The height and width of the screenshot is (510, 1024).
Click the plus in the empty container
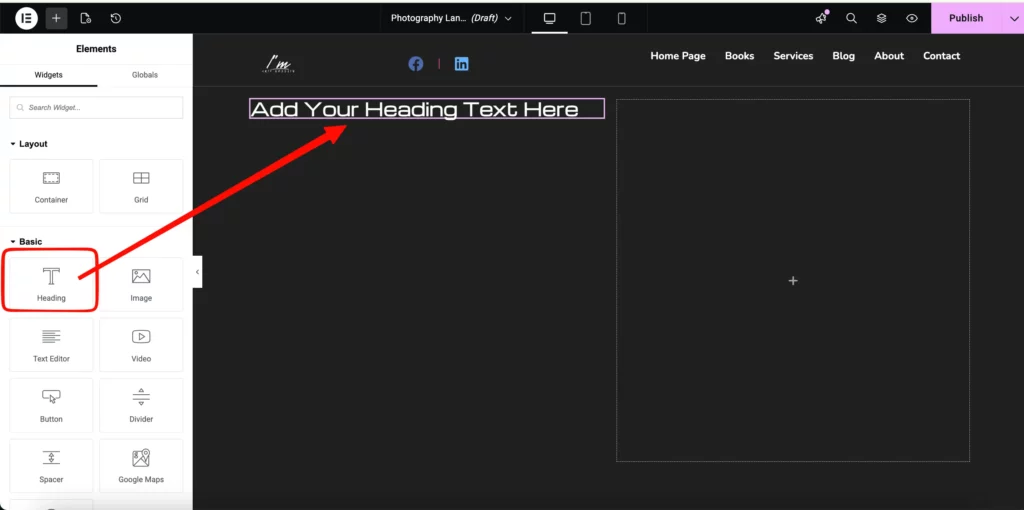pos(793,281)
